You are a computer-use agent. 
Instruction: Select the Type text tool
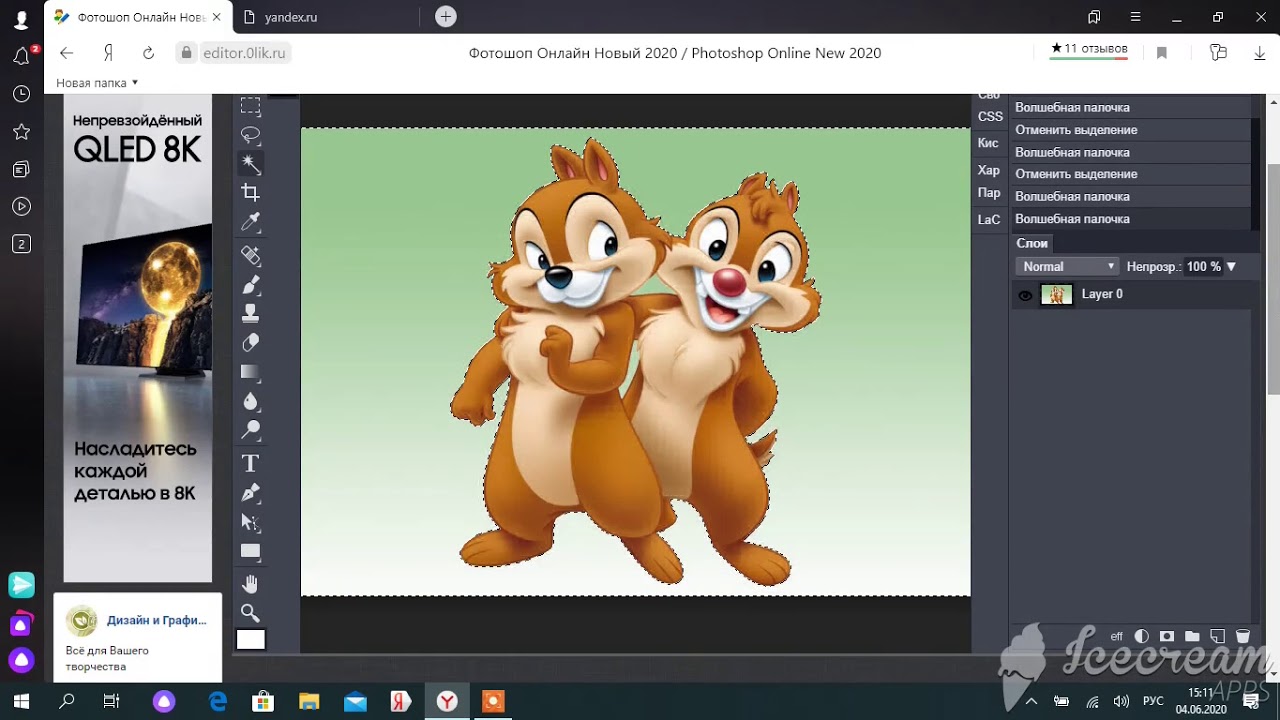click(x=251, y=463)
